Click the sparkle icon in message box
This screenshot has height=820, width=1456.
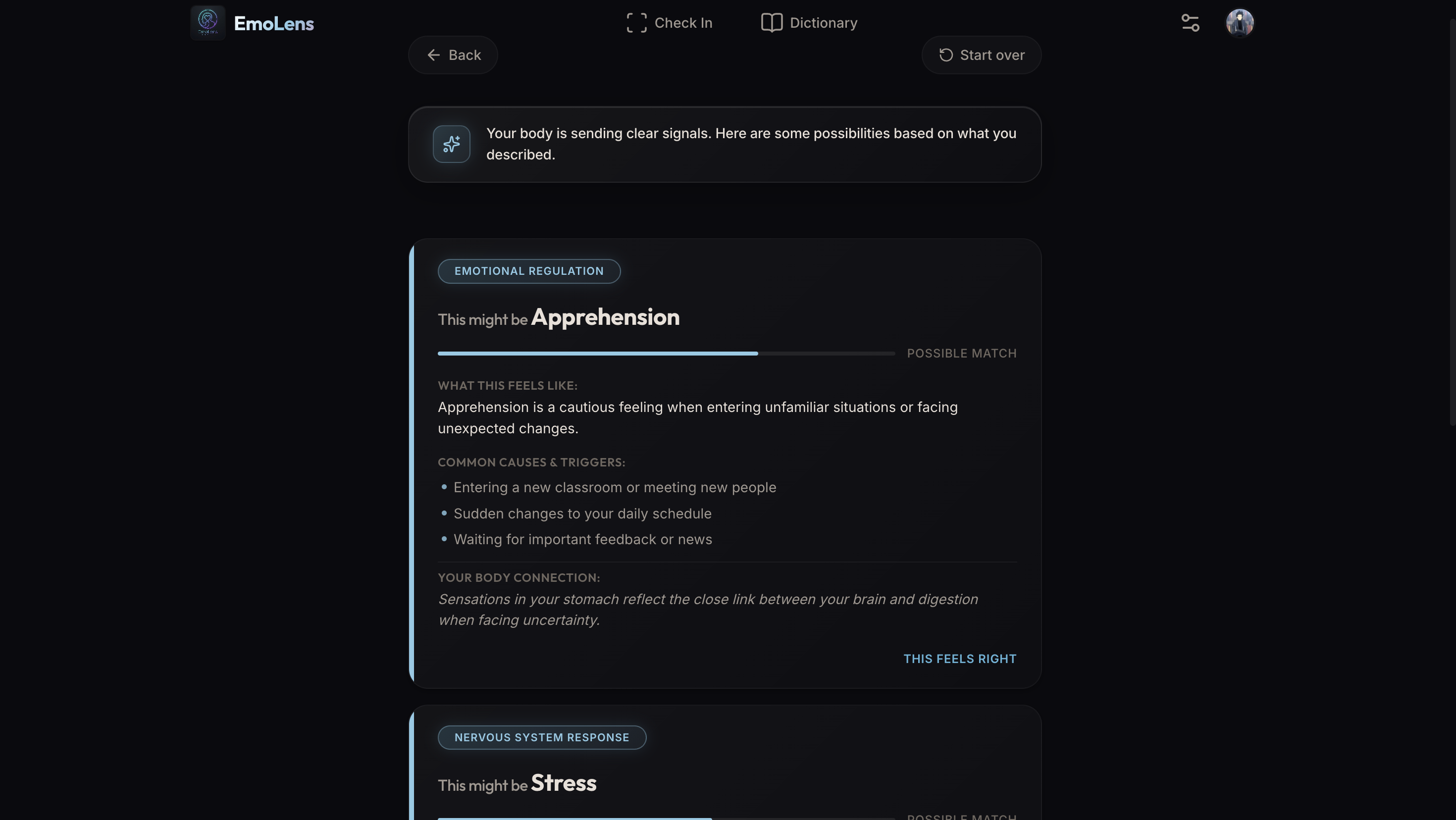(x=451, y=144)
